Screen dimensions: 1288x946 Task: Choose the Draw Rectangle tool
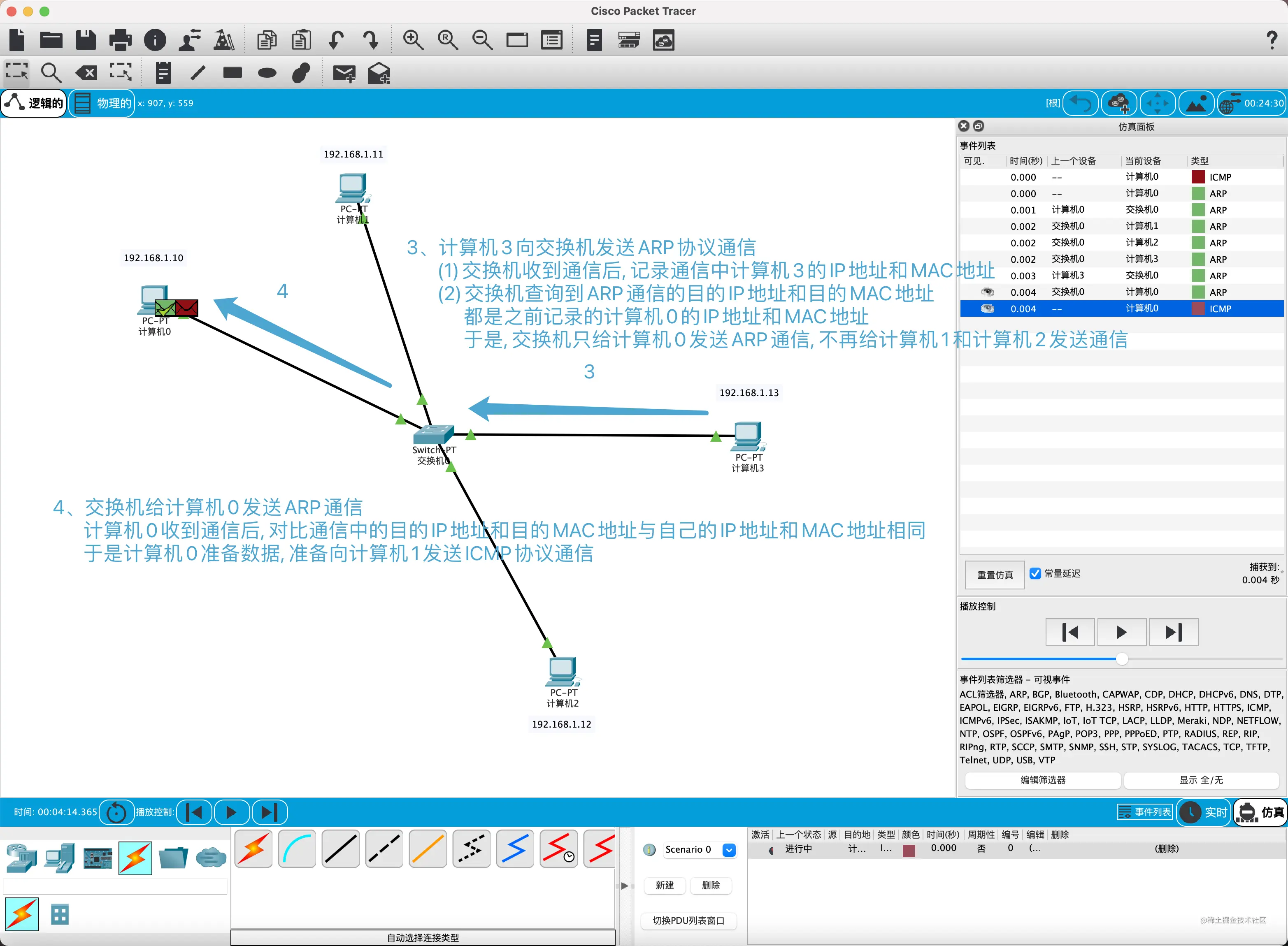point(232,72)
